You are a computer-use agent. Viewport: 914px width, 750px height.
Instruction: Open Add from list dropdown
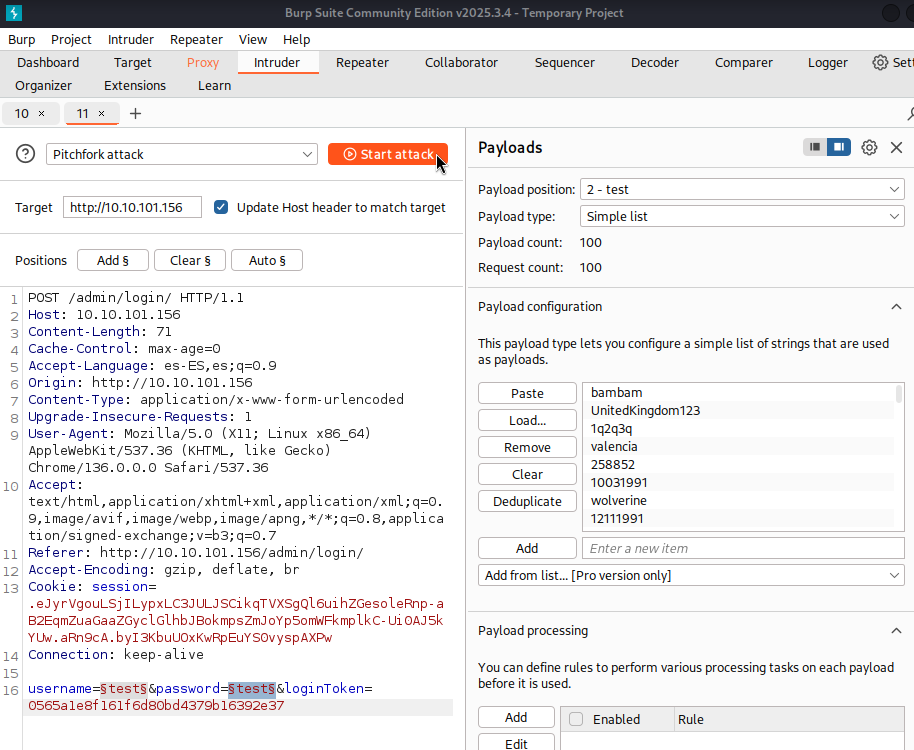pyautogui.click(x=691, y=575)
